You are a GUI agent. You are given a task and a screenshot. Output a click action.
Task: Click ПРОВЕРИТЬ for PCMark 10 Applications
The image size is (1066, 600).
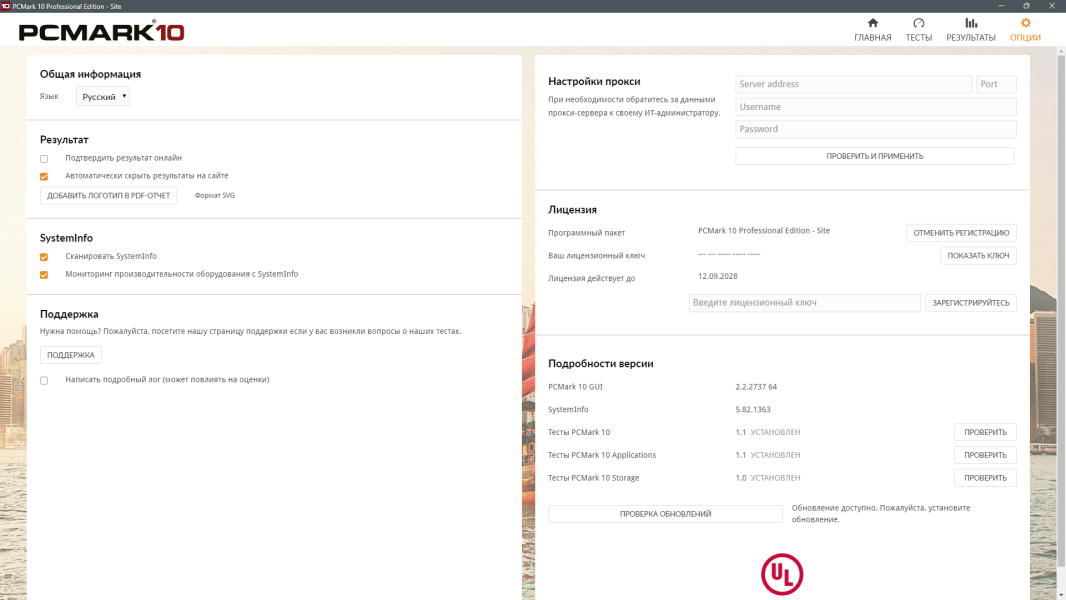(985, 455)
